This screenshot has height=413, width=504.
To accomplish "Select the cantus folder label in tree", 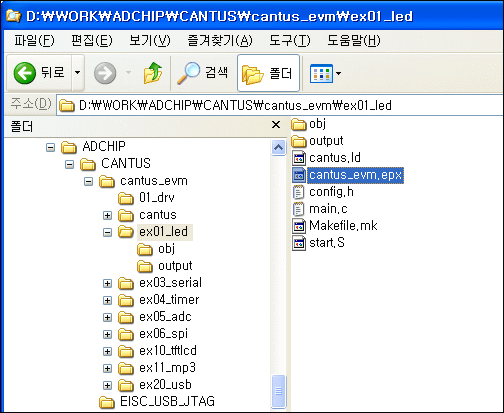I will (x=158, y=215).
